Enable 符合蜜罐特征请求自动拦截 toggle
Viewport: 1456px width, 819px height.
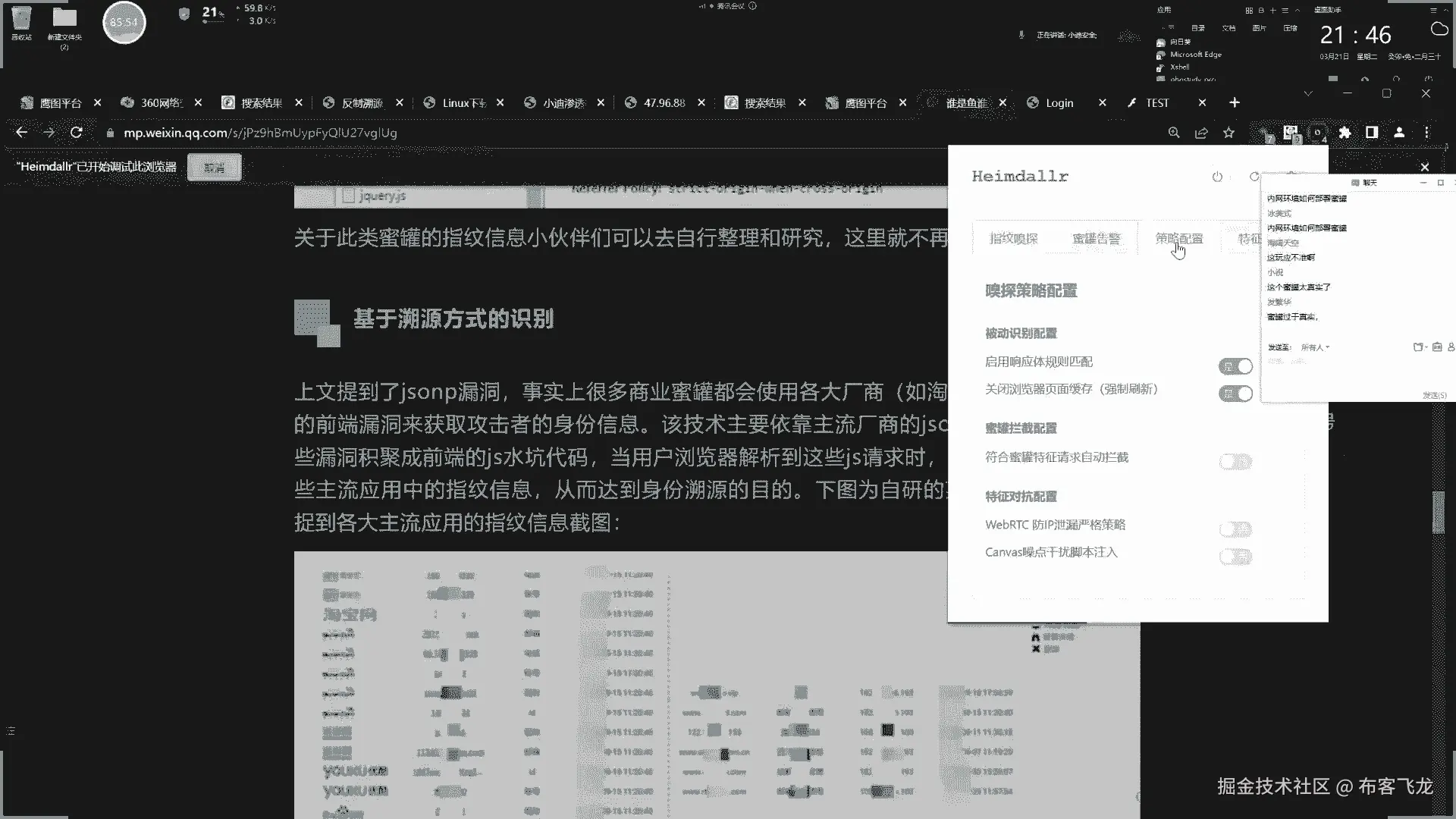(1235, 462)
